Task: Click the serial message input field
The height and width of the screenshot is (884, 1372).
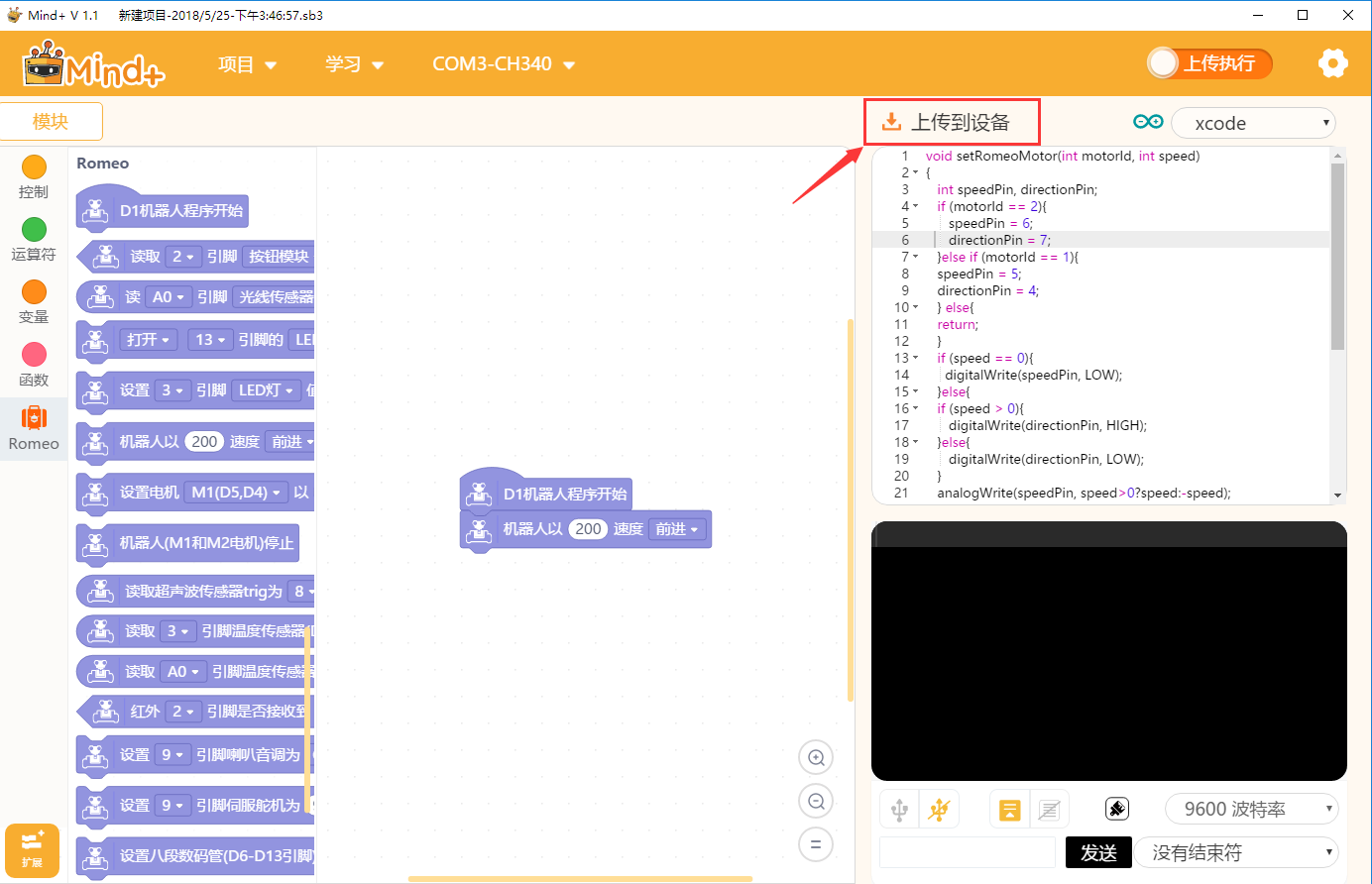Action: pos(968,852)
